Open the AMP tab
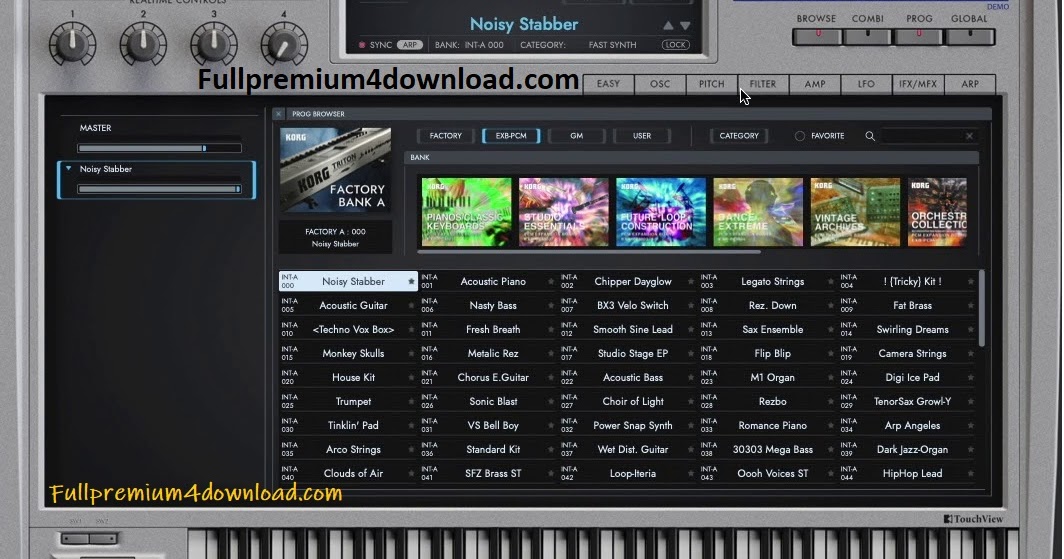This screenshot has width=1064, height=559. [x=815, y=84]
